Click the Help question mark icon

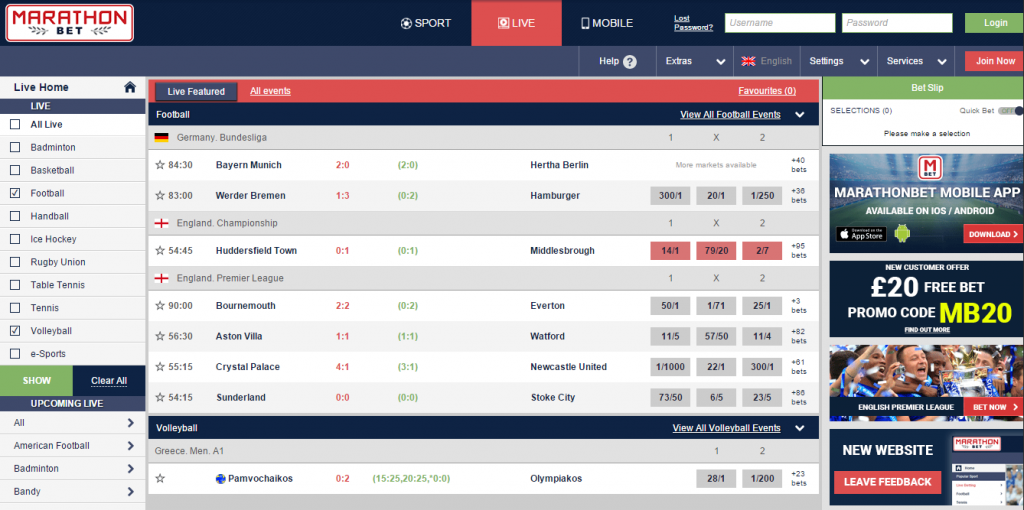point(630,62)
